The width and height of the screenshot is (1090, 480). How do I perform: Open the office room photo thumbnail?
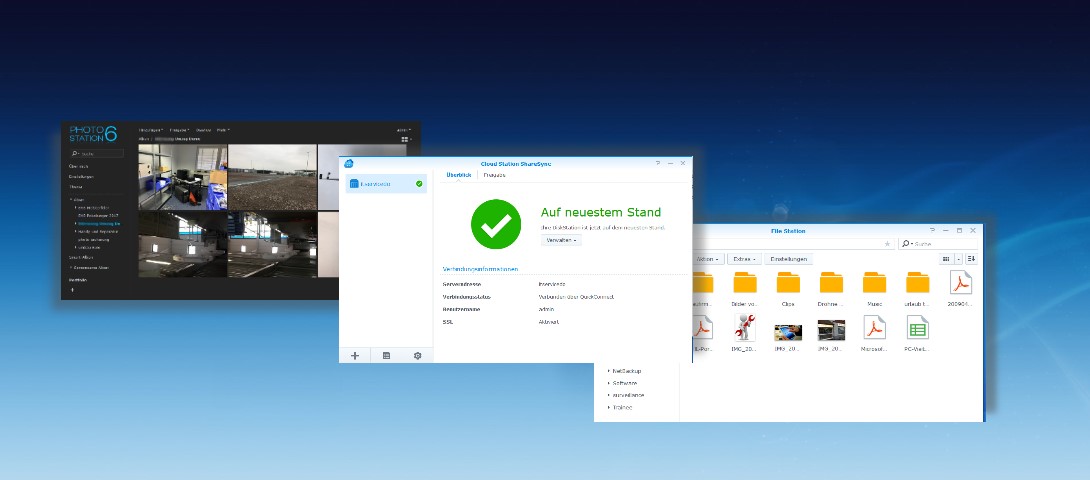[x=182, y=177]
